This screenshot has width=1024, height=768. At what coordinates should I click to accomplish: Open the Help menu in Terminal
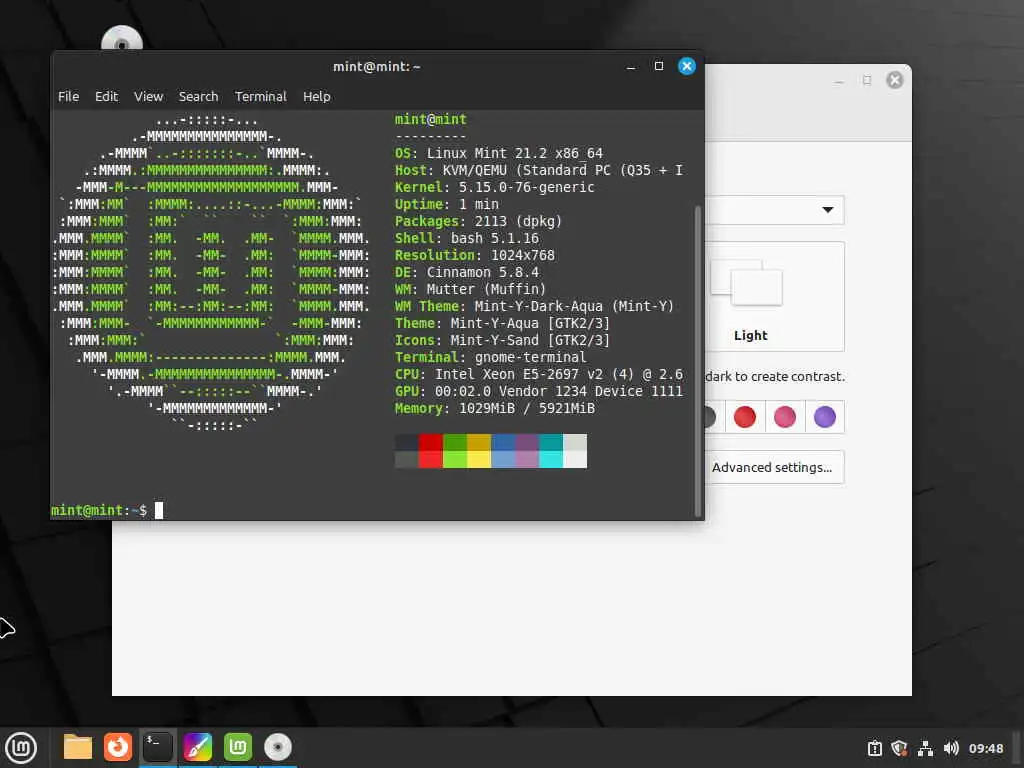pyautogui.click(x=317, y=97)
